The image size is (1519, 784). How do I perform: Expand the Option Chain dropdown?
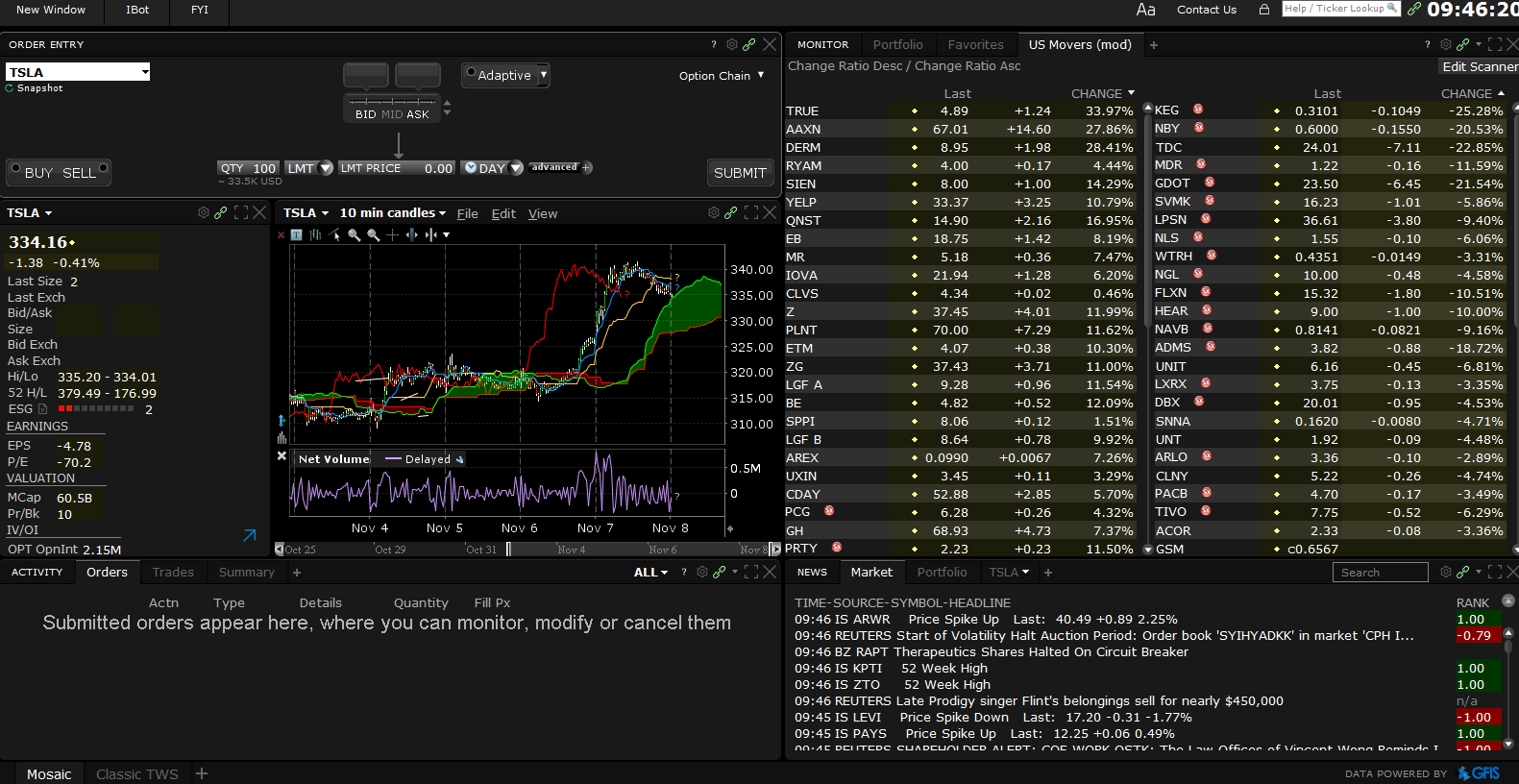[761, 75]
